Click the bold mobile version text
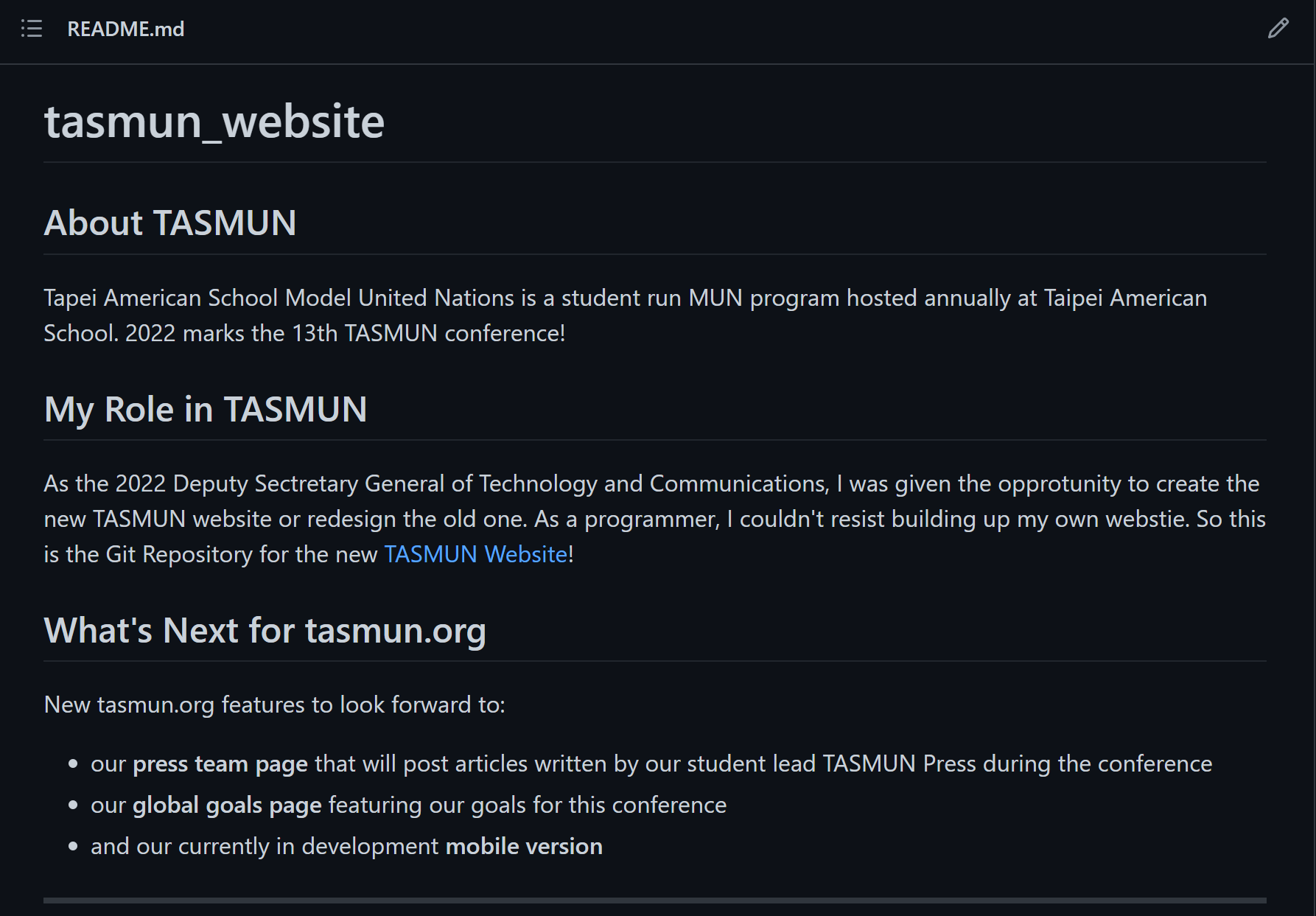Screen dimensions: 1316x916 point(524,846)
